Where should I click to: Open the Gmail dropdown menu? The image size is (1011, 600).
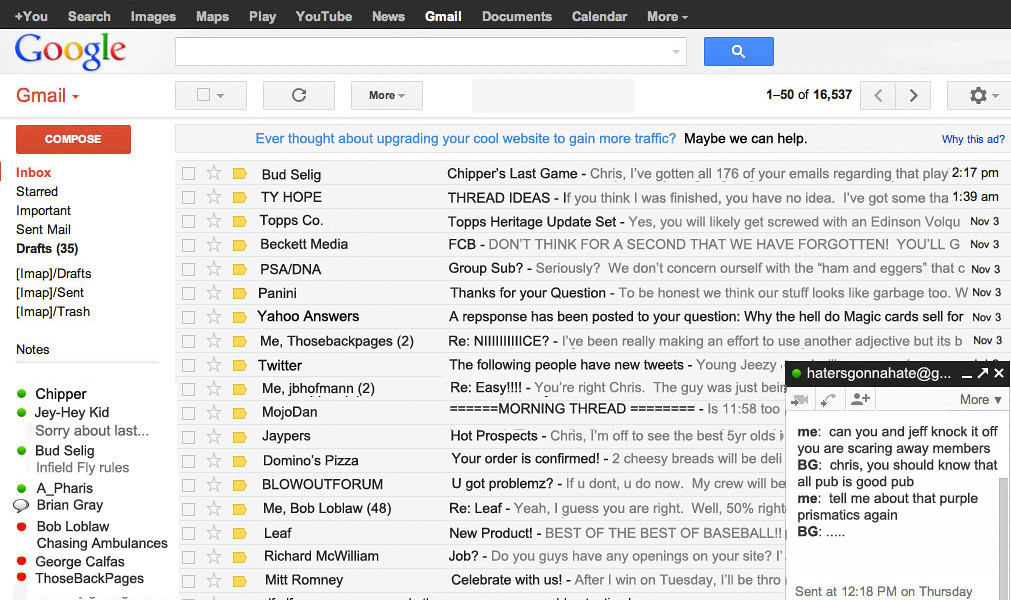(x=47, y=95)
